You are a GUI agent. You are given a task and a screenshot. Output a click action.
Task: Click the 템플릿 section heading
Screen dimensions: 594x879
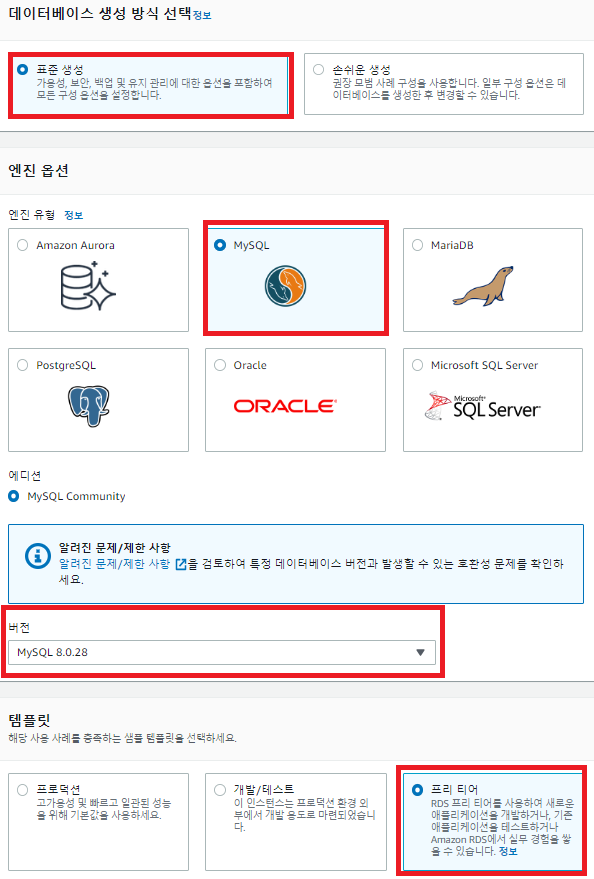(x=29, y=720)
